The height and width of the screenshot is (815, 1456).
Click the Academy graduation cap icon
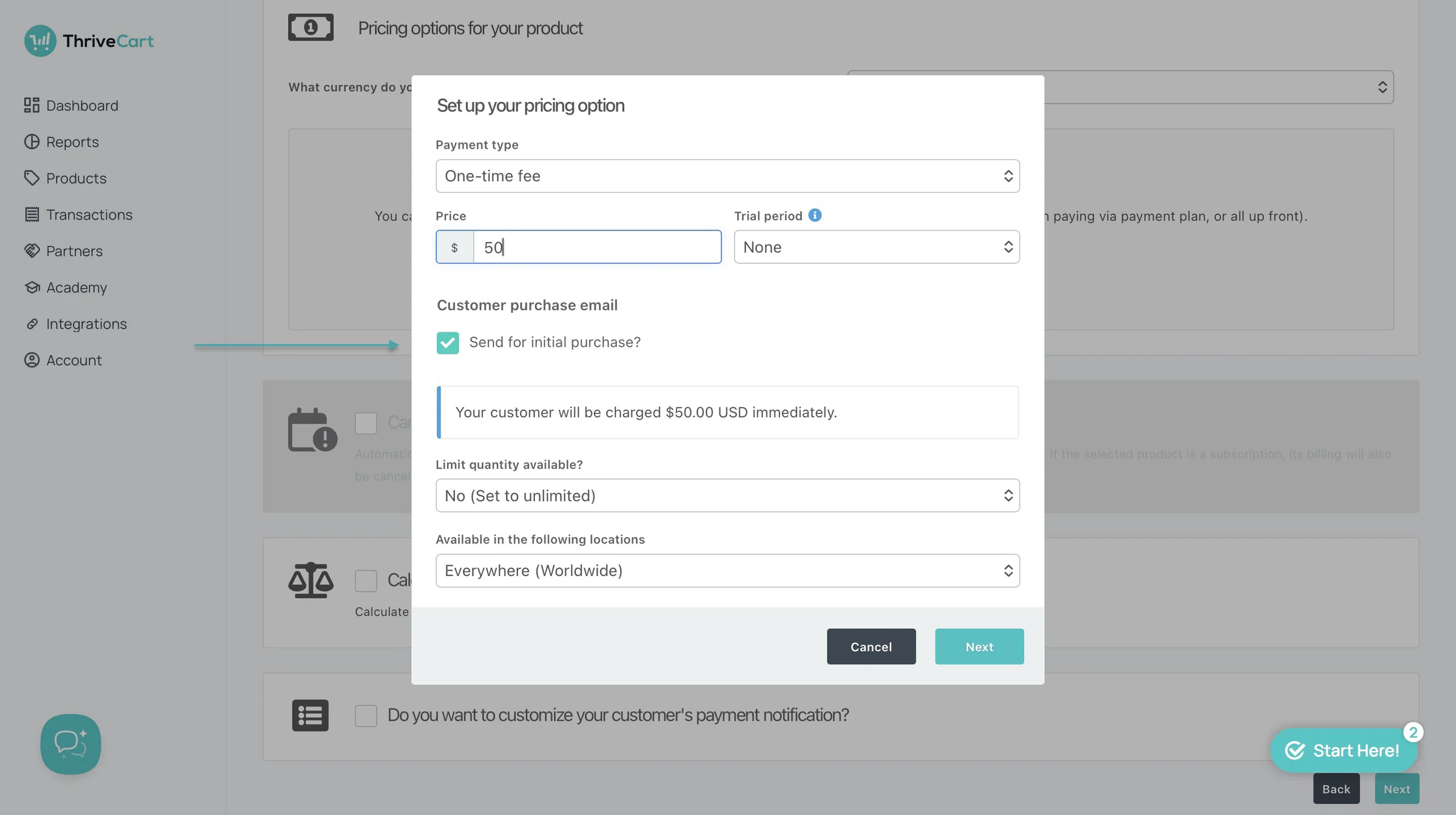[32, 287]
